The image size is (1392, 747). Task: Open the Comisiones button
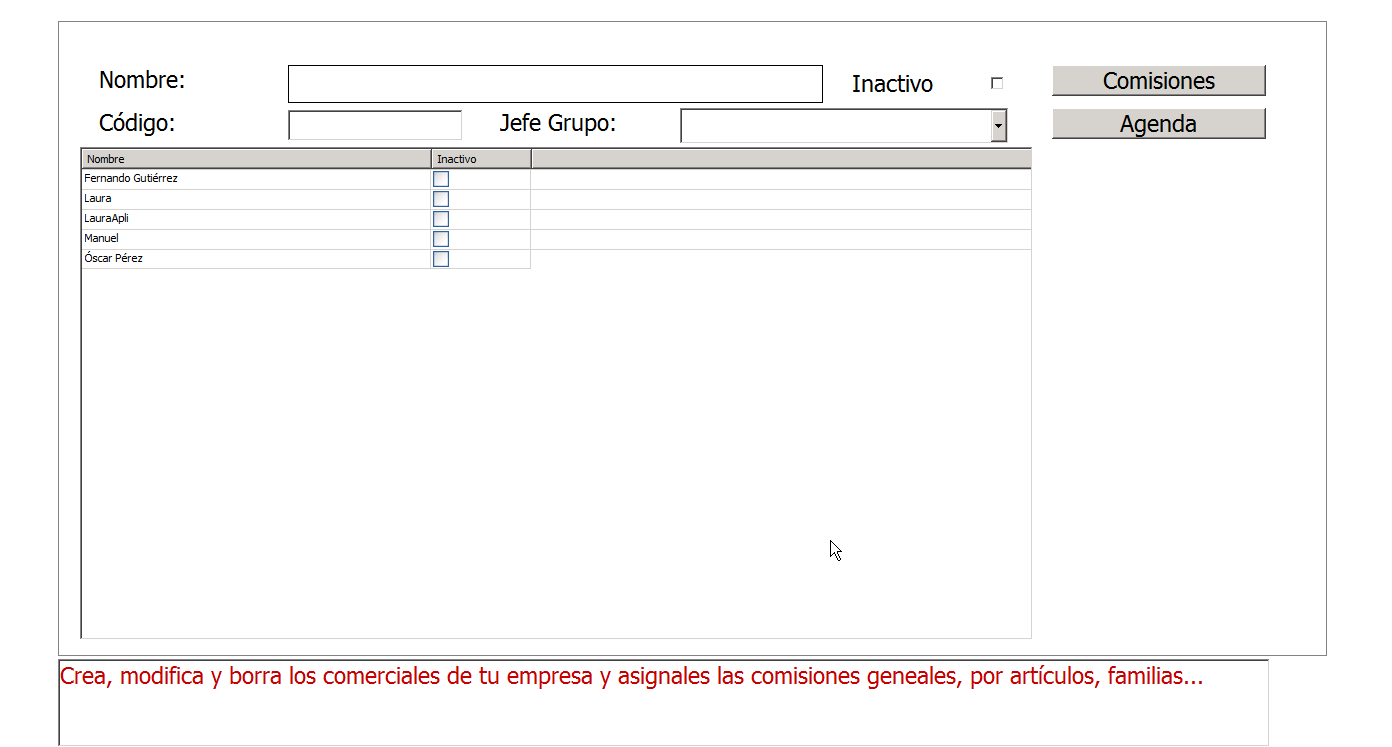pyautogui.click(x=1158, y=81)
